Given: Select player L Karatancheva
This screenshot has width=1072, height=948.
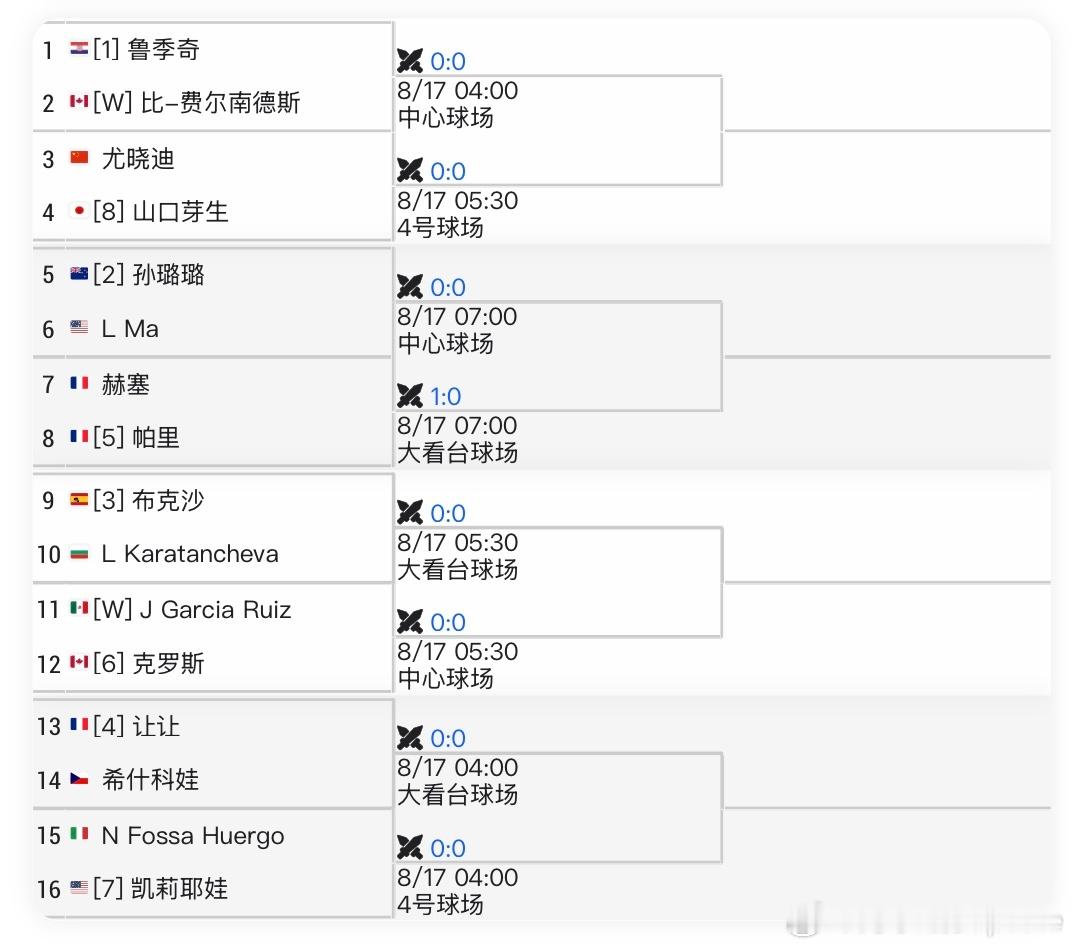Looking at the screenshot, I should (189, 554).
